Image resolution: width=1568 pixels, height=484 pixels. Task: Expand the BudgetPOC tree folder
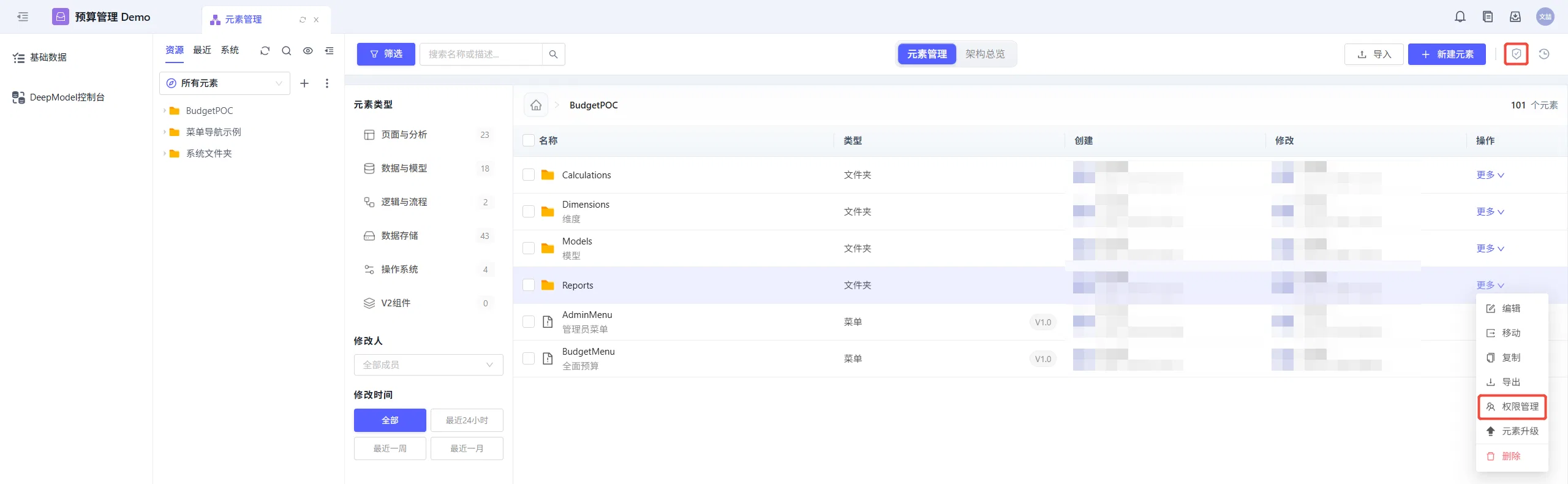click(x=164, y=111)
